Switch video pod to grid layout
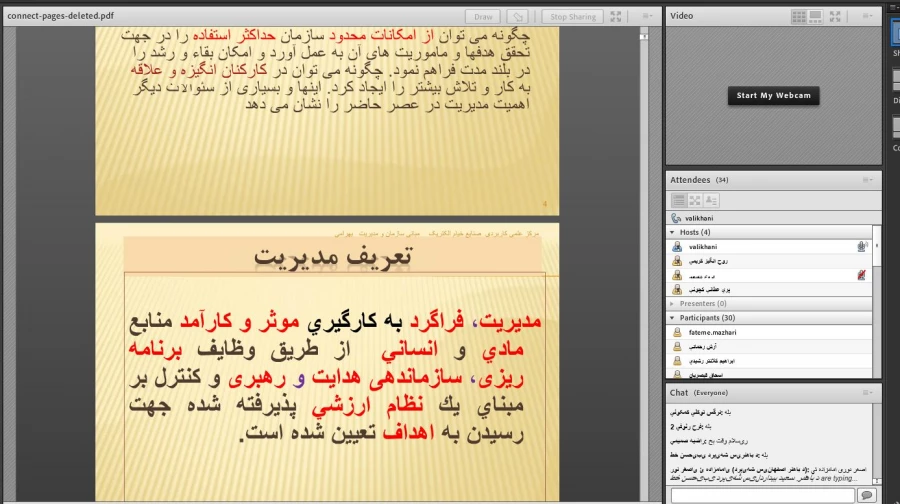 click(799, 16)
